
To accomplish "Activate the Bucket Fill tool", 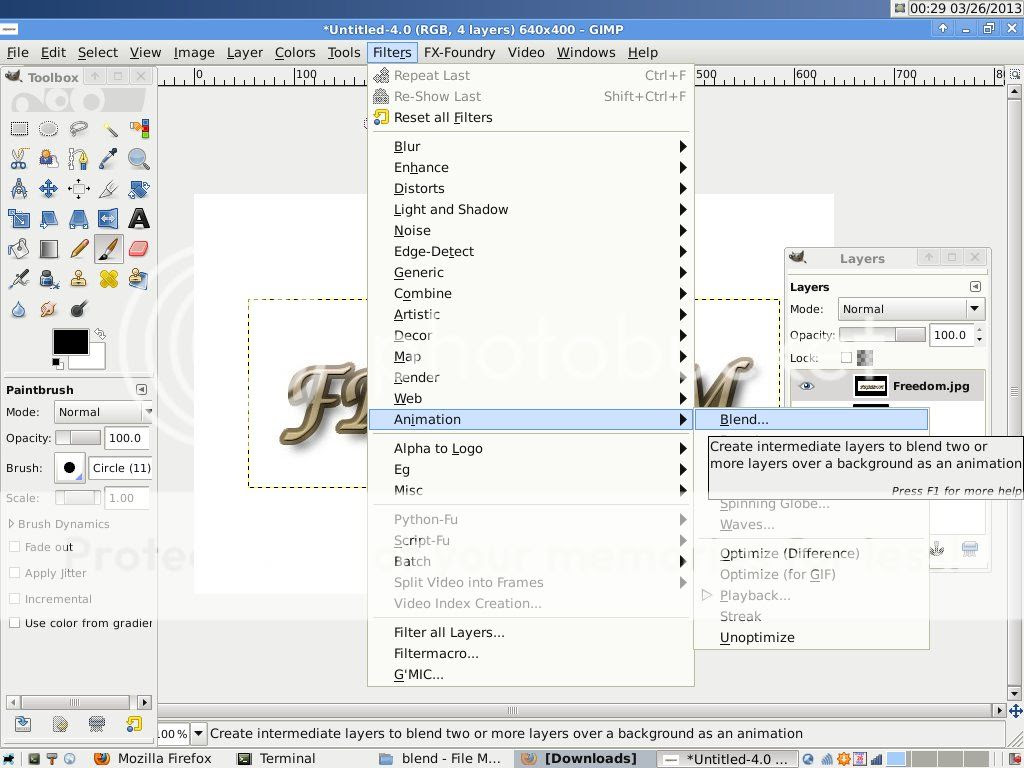I will pos(19,249).
